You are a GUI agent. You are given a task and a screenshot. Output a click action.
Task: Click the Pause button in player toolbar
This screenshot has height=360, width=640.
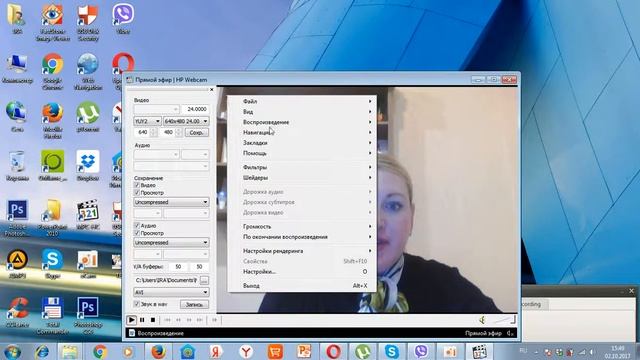(x=142, y=320)
